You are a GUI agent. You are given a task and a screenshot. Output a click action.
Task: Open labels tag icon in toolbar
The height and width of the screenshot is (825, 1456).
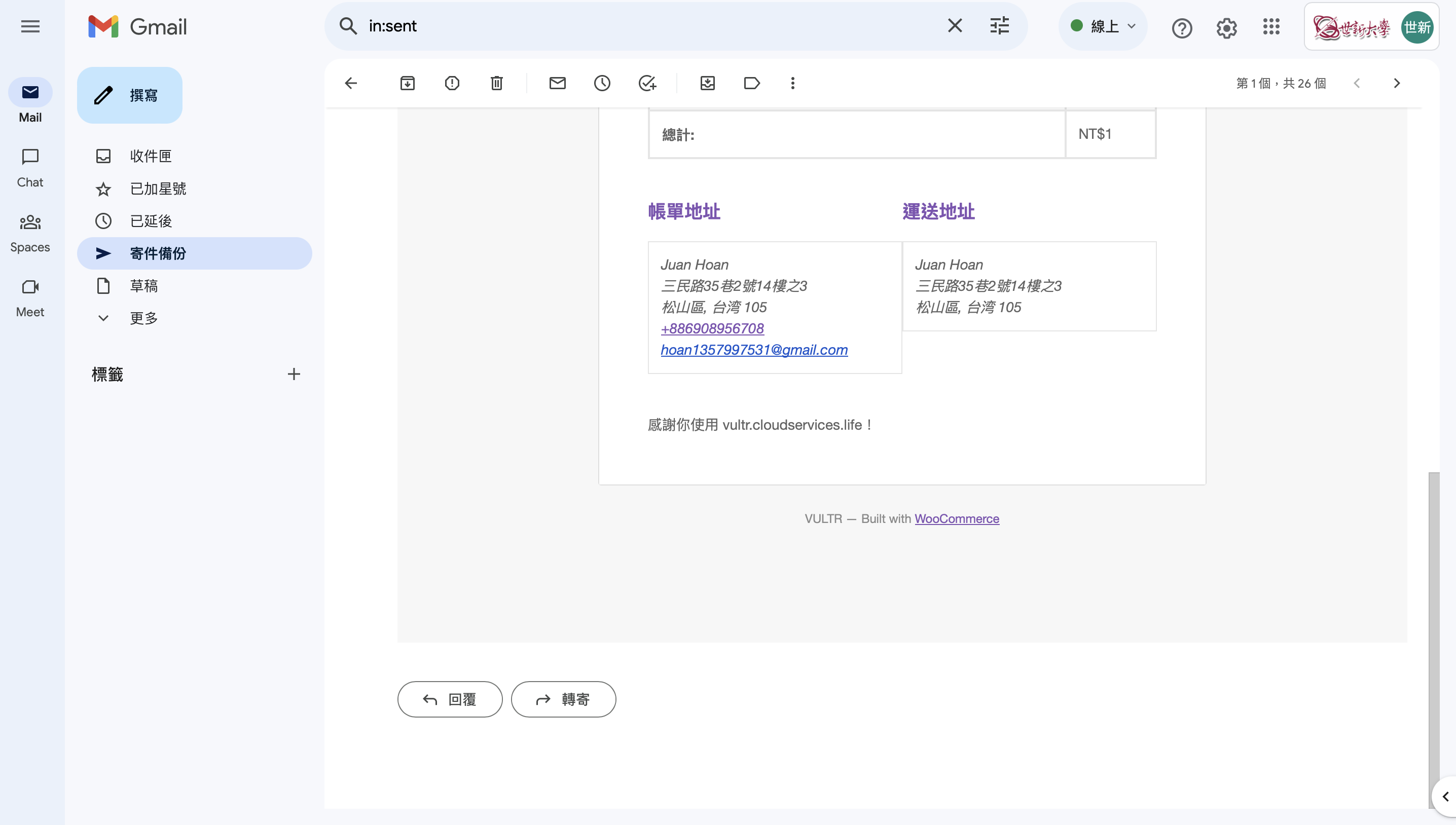751,83
